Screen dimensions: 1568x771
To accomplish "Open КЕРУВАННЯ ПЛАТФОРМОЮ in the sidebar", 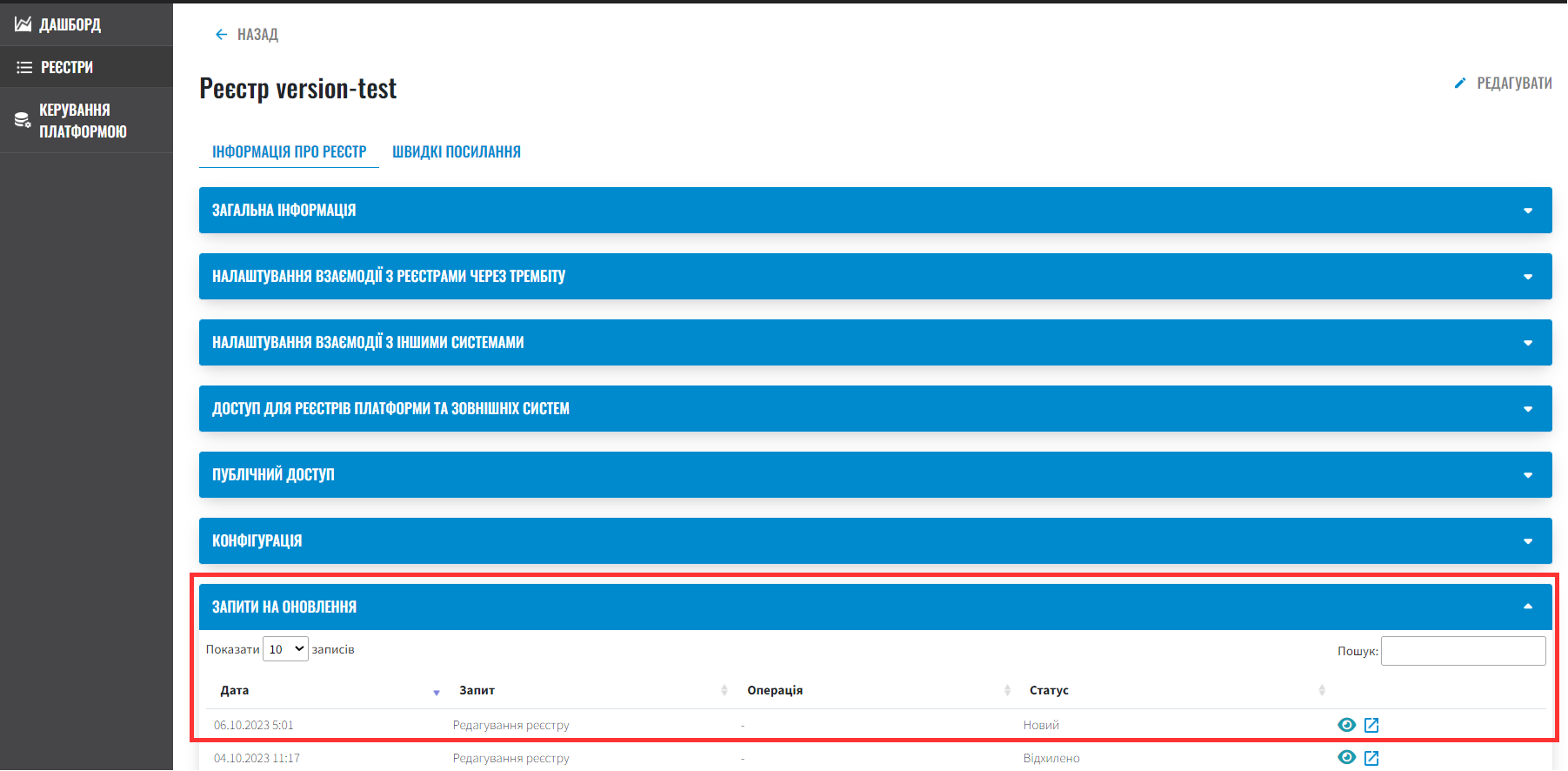I will tap(83, 121).
